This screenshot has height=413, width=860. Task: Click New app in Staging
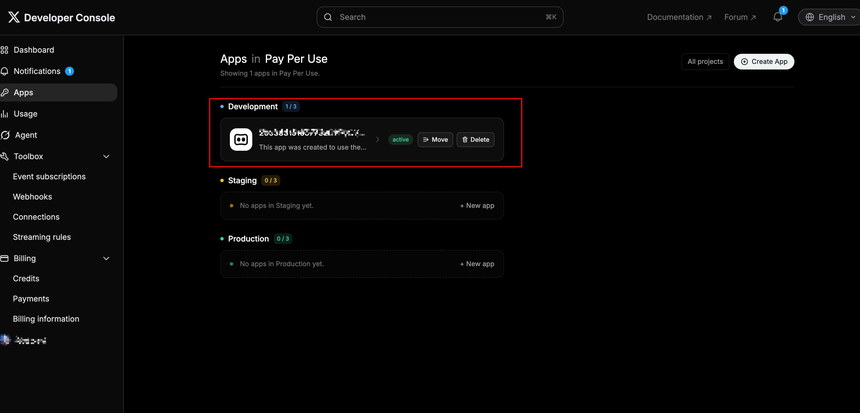pyautogui.click(x=477, y=206)
